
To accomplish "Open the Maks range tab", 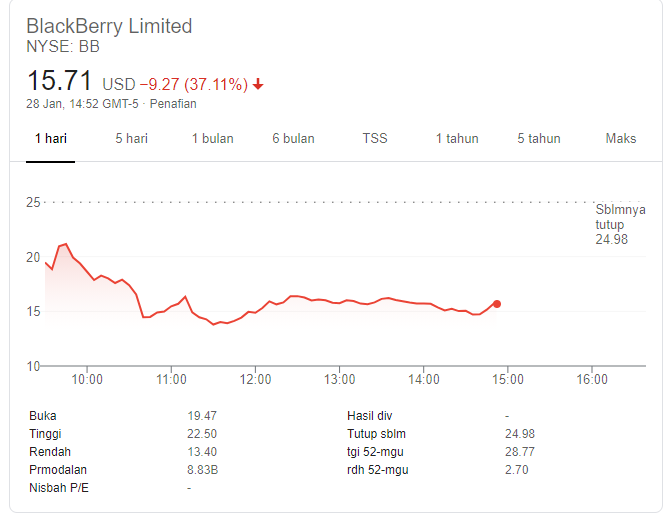I will [621, 139].
